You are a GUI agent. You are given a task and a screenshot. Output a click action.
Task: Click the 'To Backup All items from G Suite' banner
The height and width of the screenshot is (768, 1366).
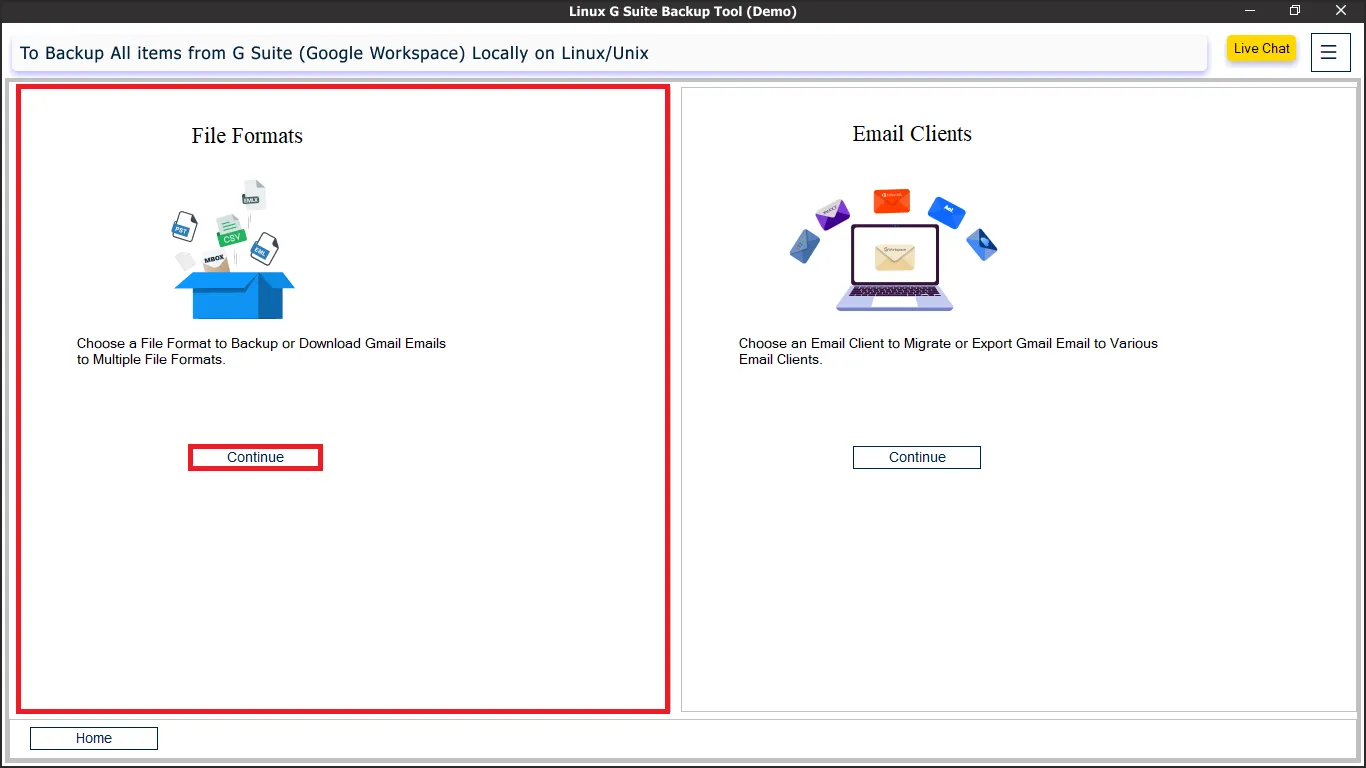[x=609, y=53]
